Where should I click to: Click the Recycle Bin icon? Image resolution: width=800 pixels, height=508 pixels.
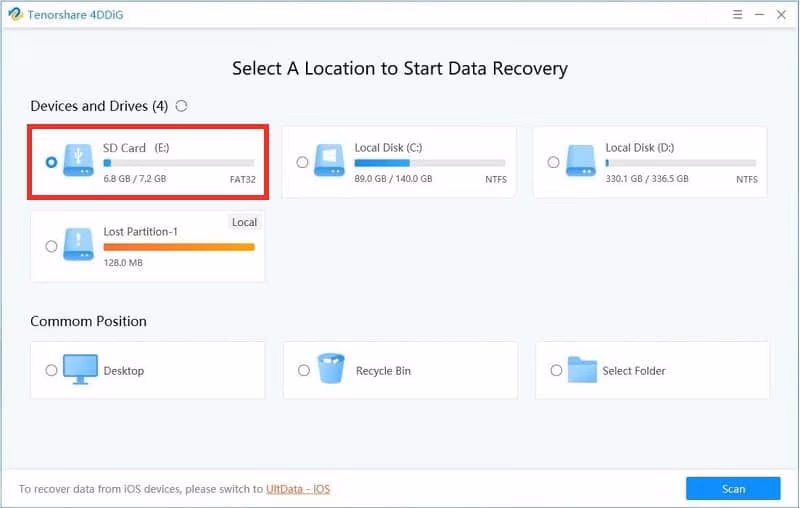(x=332, y=370)
